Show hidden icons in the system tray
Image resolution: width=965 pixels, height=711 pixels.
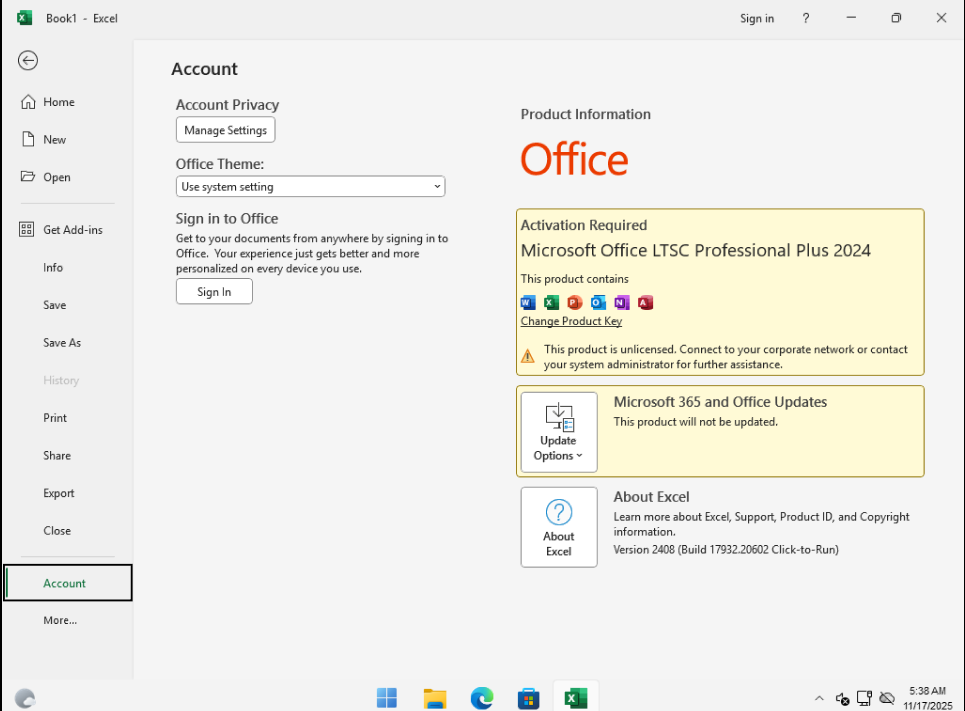click(x=819, y=698)
